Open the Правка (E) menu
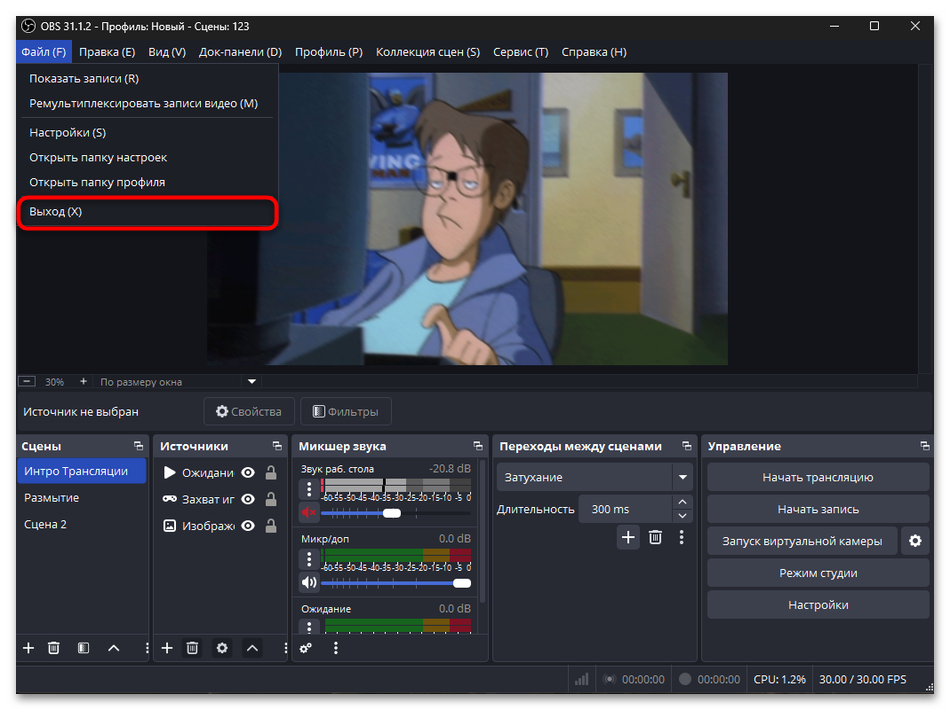Screen dimensions: 950x710 (x=107, y=52)
